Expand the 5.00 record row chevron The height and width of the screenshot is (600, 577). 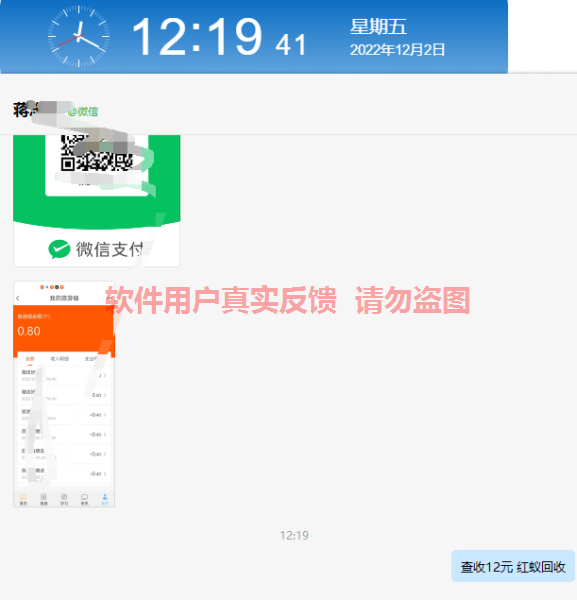(x=105, y=395)
